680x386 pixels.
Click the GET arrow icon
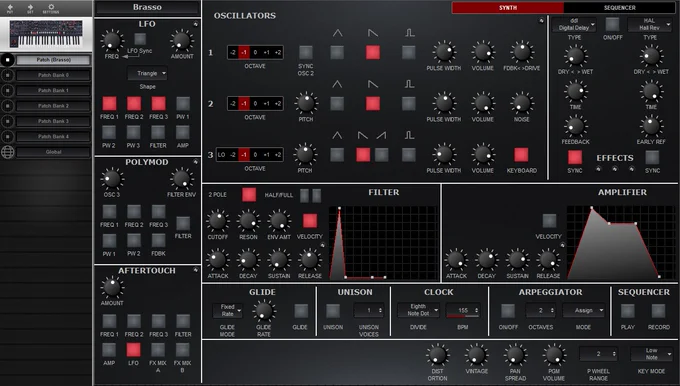30,7
